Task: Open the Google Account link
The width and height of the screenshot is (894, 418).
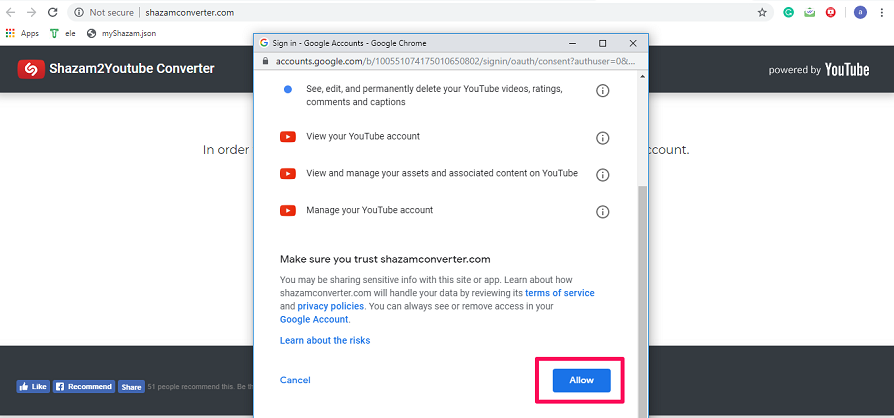Action: coord(314,319)
